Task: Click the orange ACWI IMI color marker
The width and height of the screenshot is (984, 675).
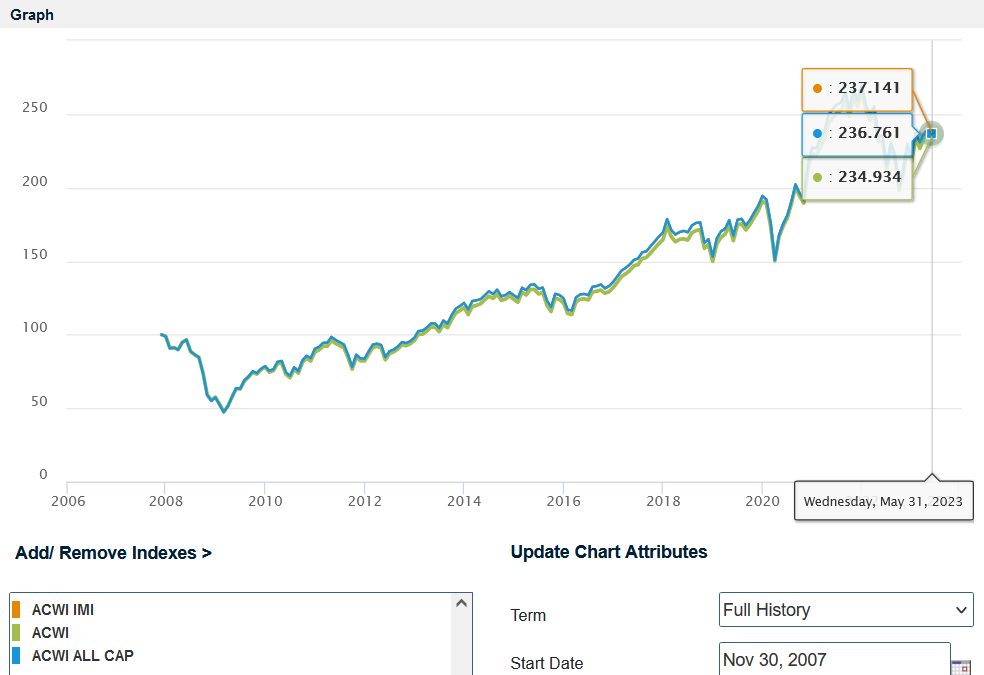Action: pyautogui.click(x=16, y=609)
